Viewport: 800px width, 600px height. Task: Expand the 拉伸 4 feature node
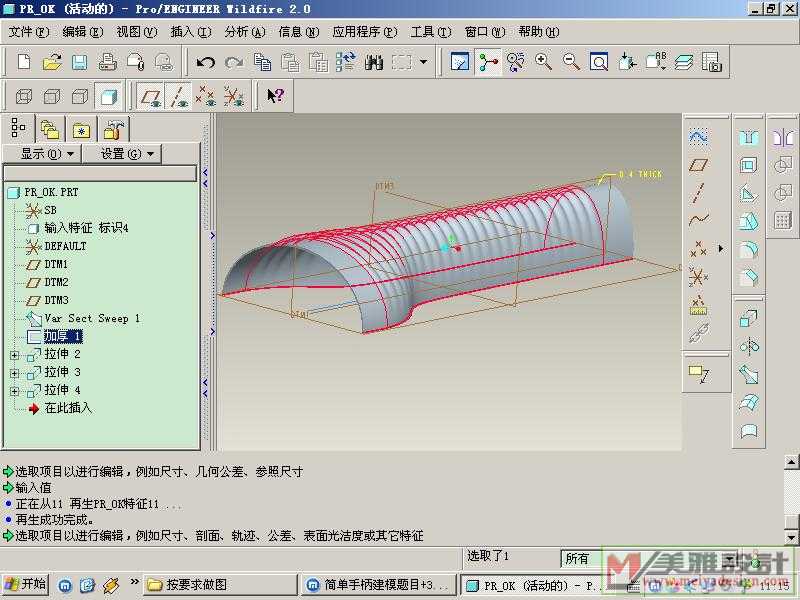[x=14, y=391]
